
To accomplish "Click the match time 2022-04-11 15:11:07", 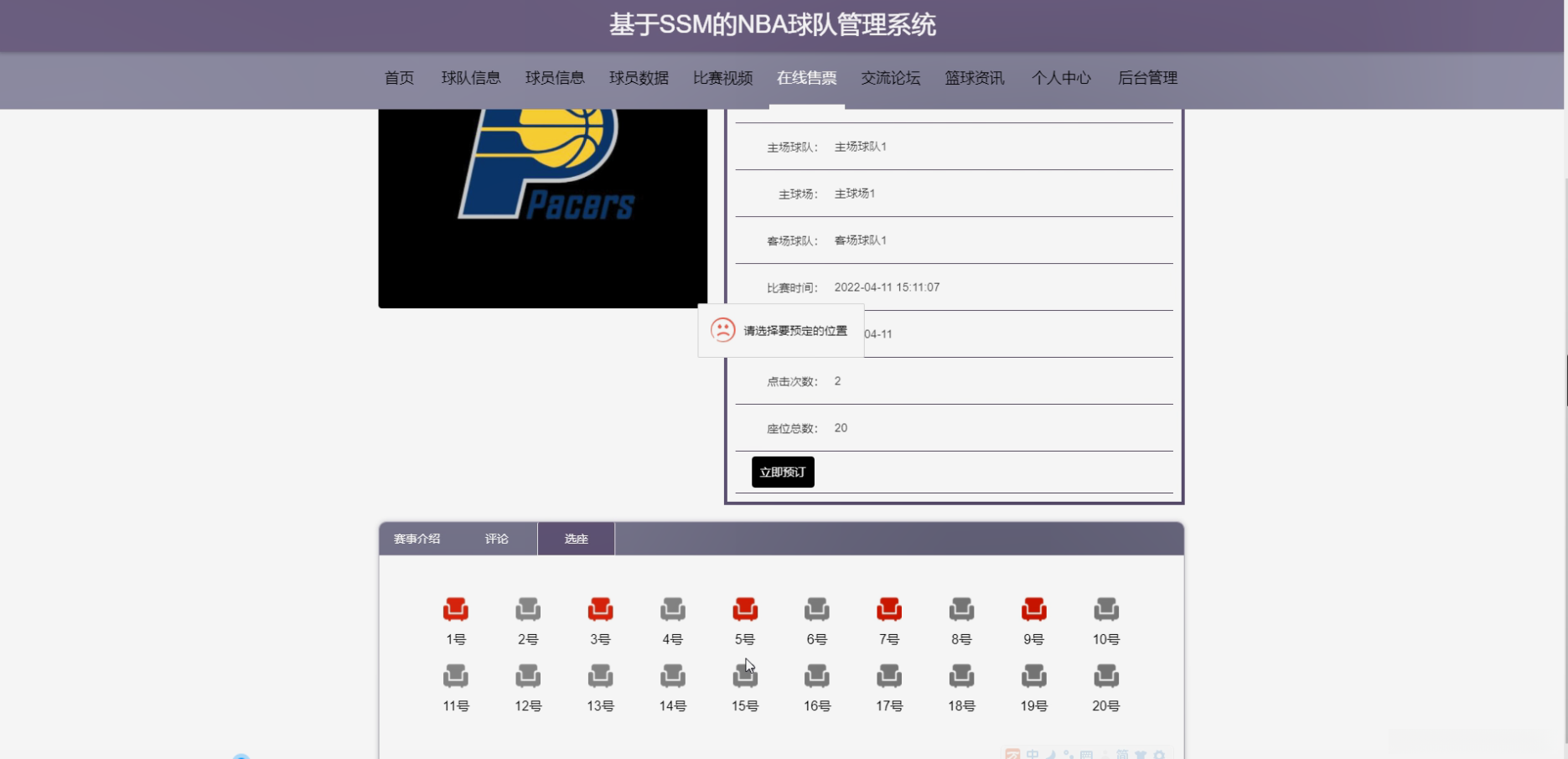I will (x=887, y=287).
